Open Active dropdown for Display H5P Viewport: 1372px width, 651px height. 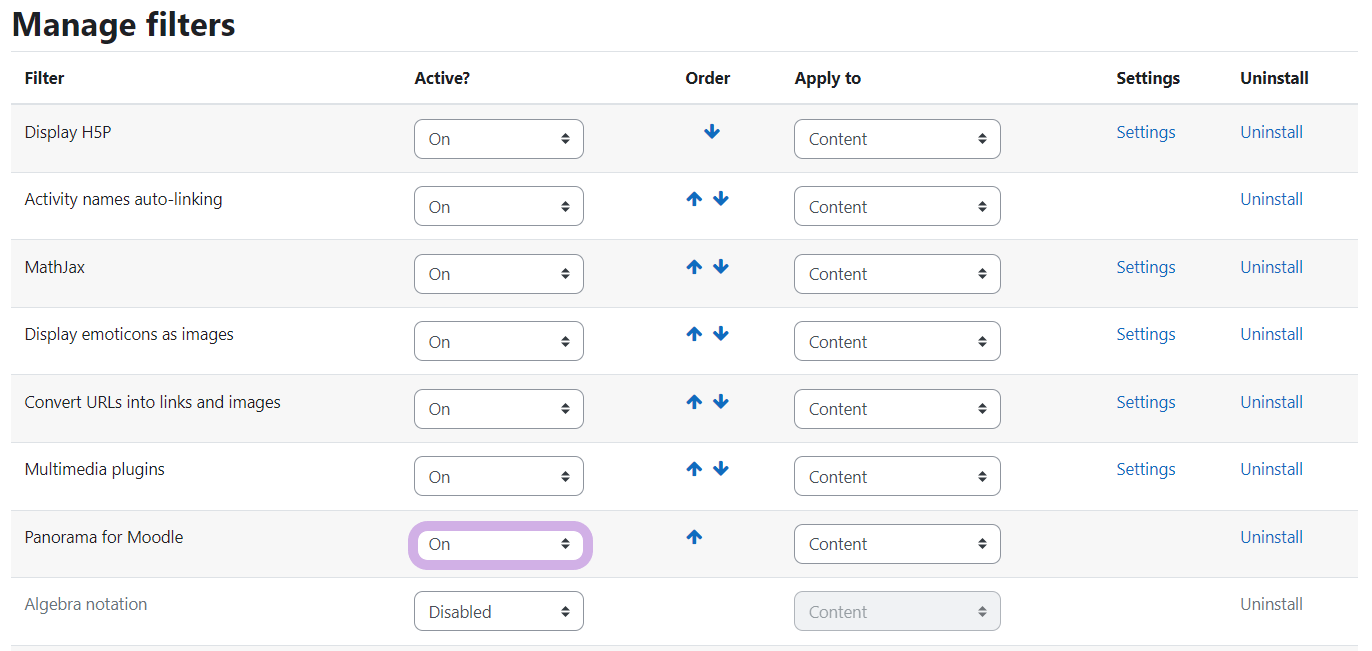coord(499,139)
